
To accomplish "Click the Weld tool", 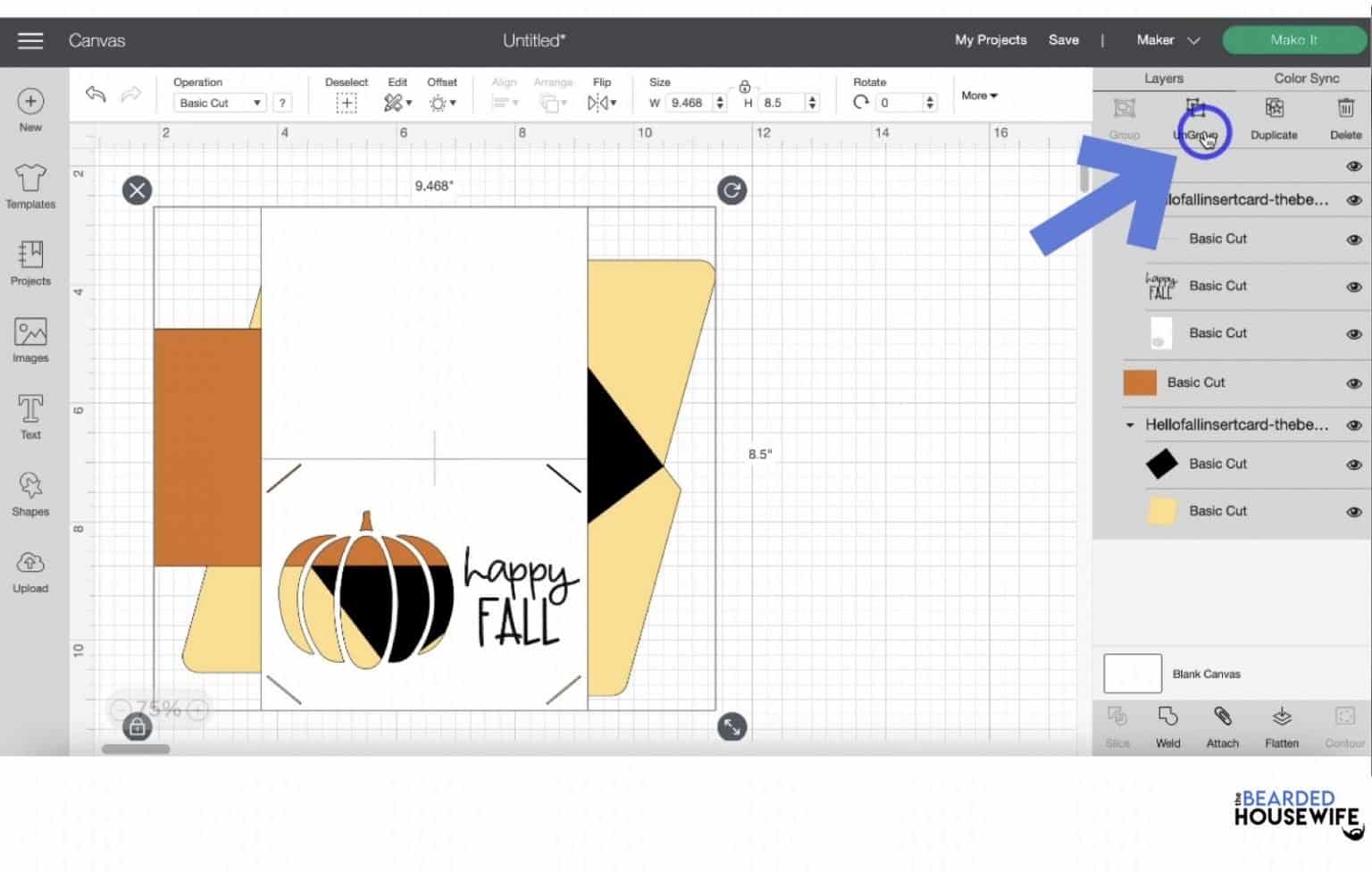I will [1167, 725].
